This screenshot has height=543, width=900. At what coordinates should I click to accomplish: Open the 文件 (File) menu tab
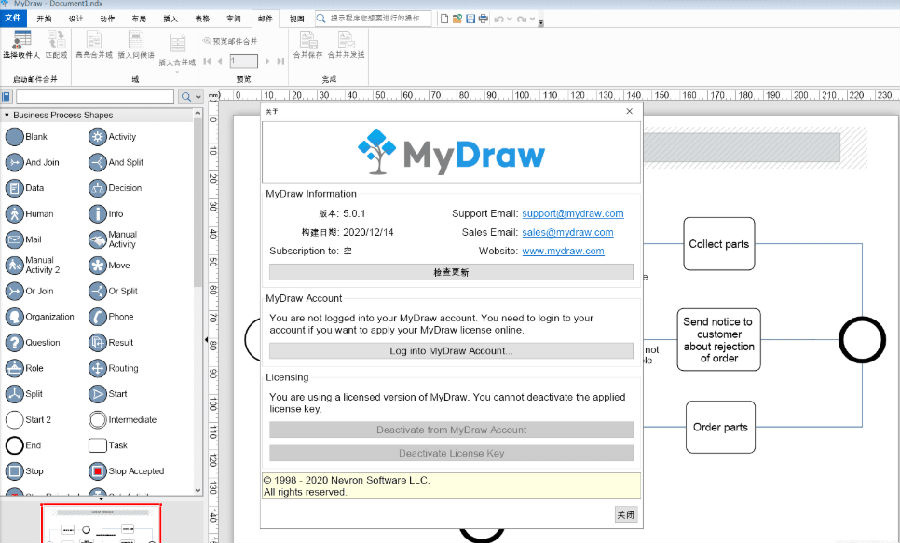coord(13,18)
